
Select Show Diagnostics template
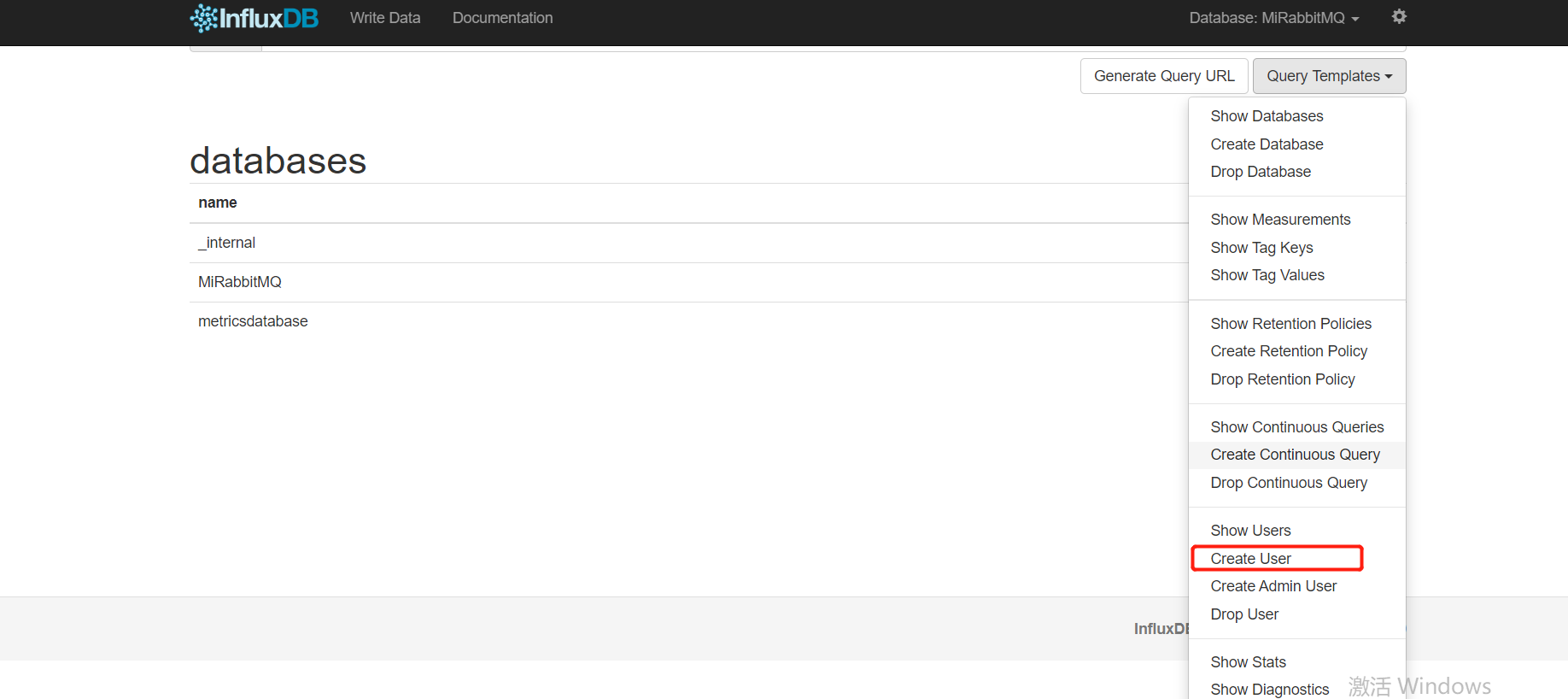(1297, 690)
